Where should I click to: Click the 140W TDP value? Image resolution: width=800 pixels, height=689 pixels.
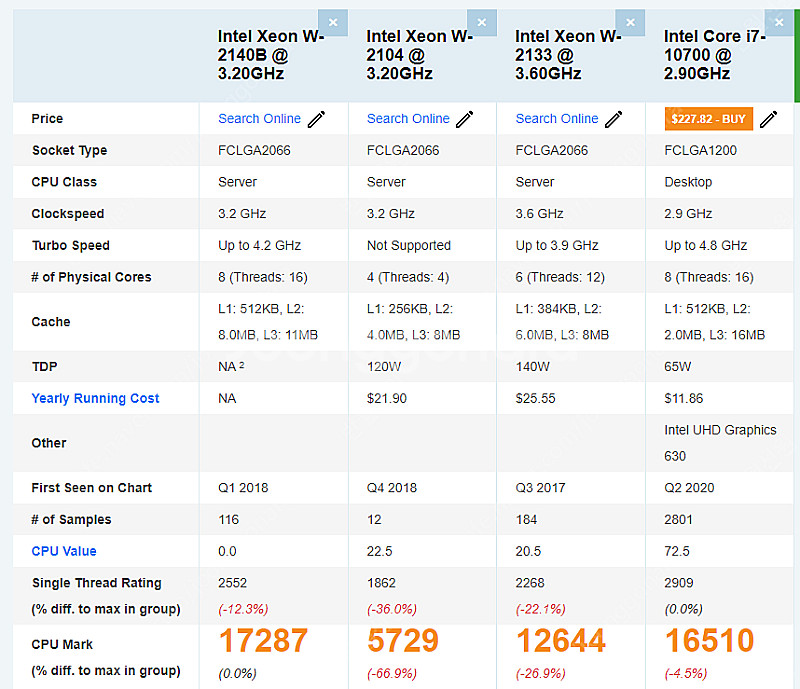[x=533, y=367]
